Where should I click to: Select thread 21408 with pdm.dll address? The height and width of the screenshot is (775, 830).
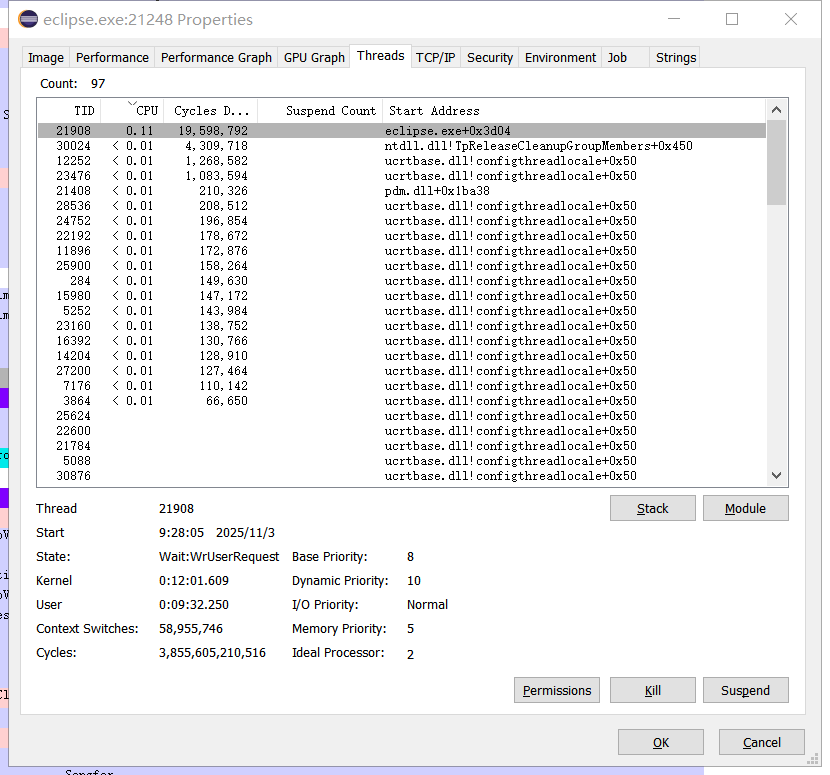click(x=402, y=191)
